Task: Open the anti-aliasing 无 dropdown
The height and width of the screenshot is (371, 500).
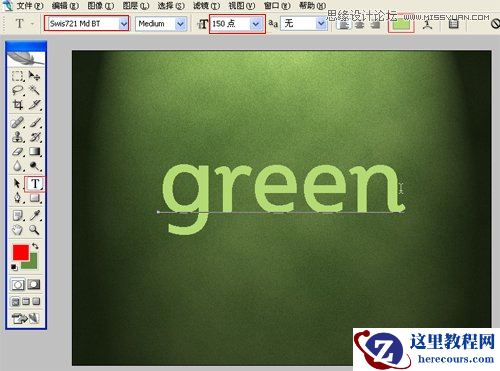Action: 321,23
